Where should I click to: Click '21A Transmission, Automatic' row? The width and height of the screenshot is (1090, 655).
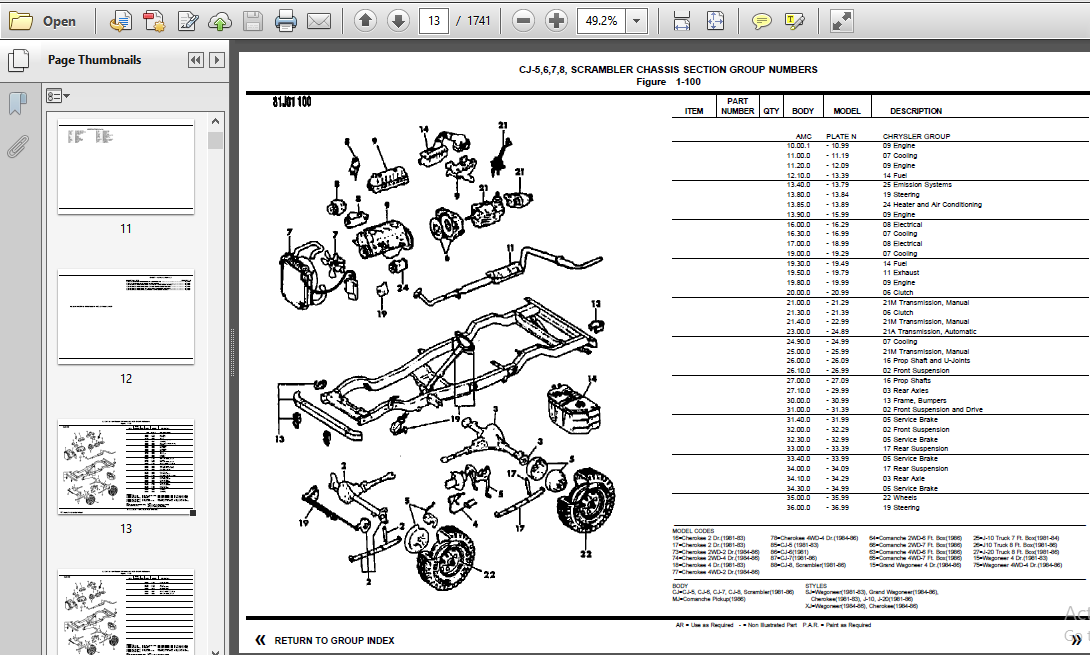(x=929, y=332)
